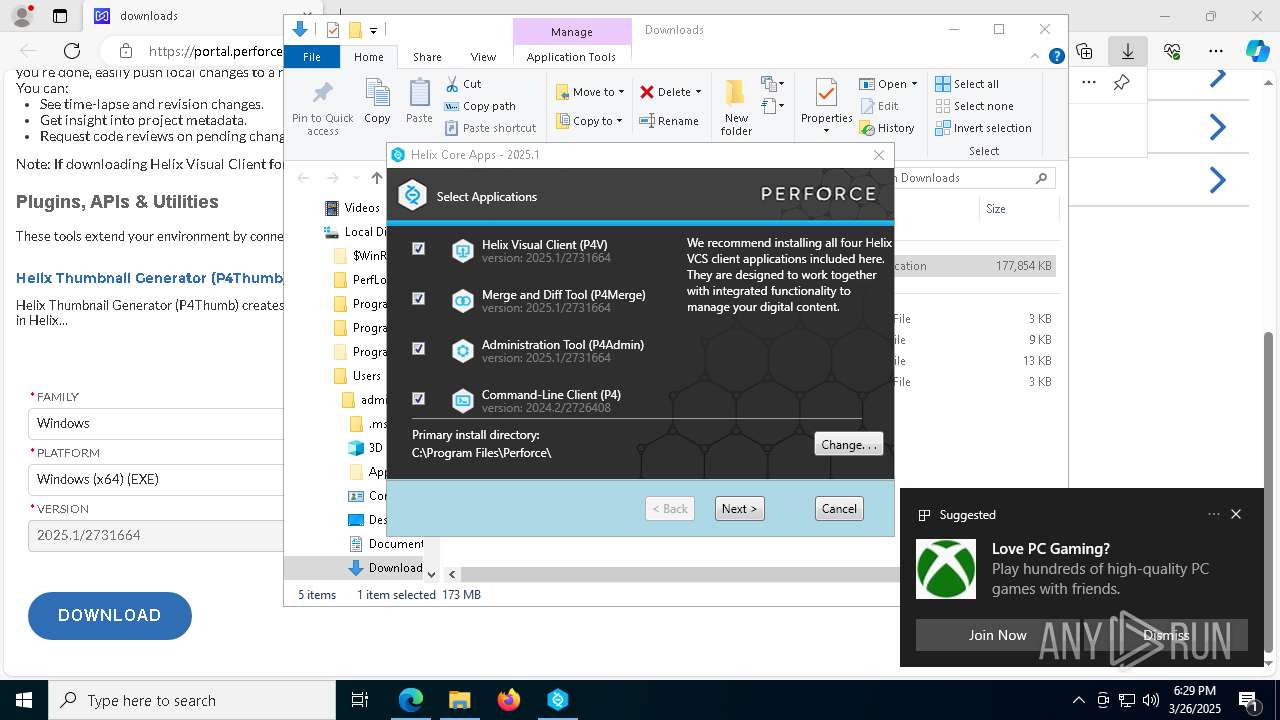Open File menu in File Explorer
The width and height of the screenshot is (1280, 720).
click(312, 57)
